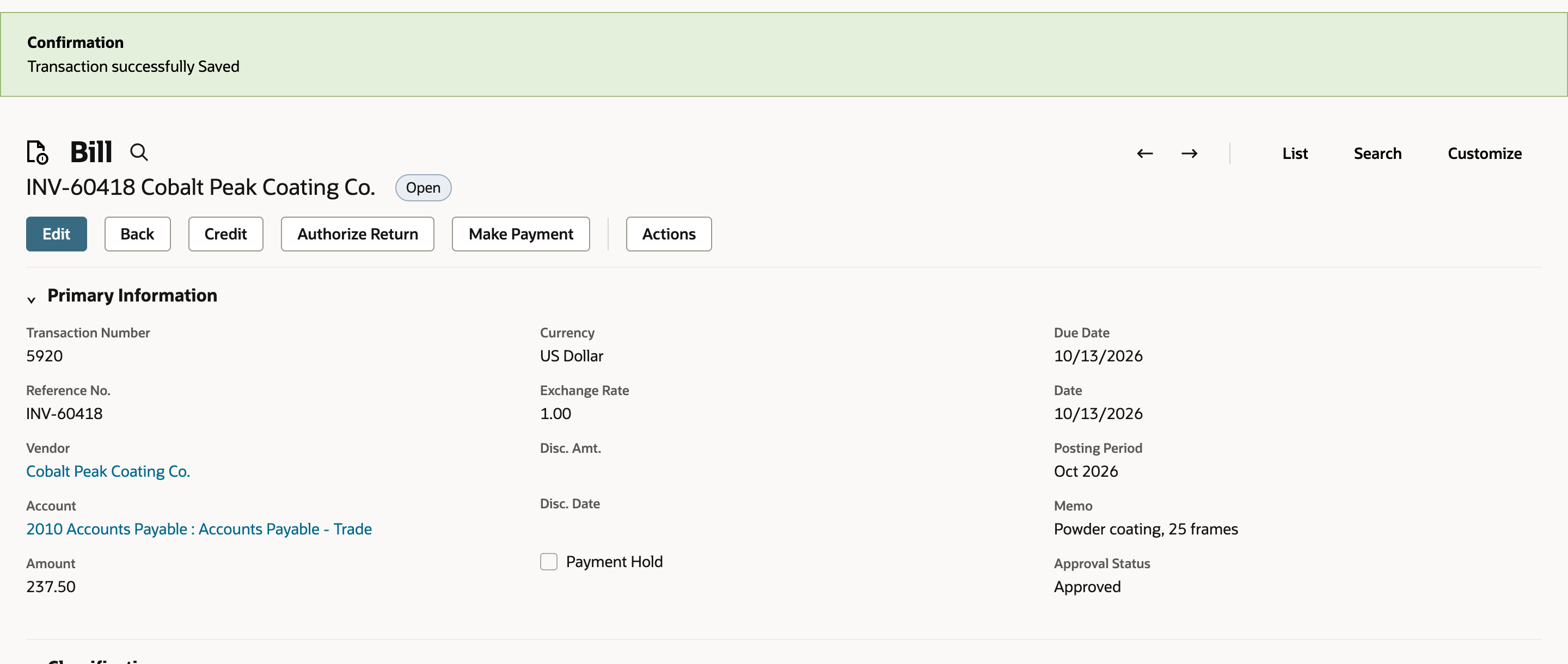
Task: Open the search magnifier next to Bill
Action: [x=139, y=152]
